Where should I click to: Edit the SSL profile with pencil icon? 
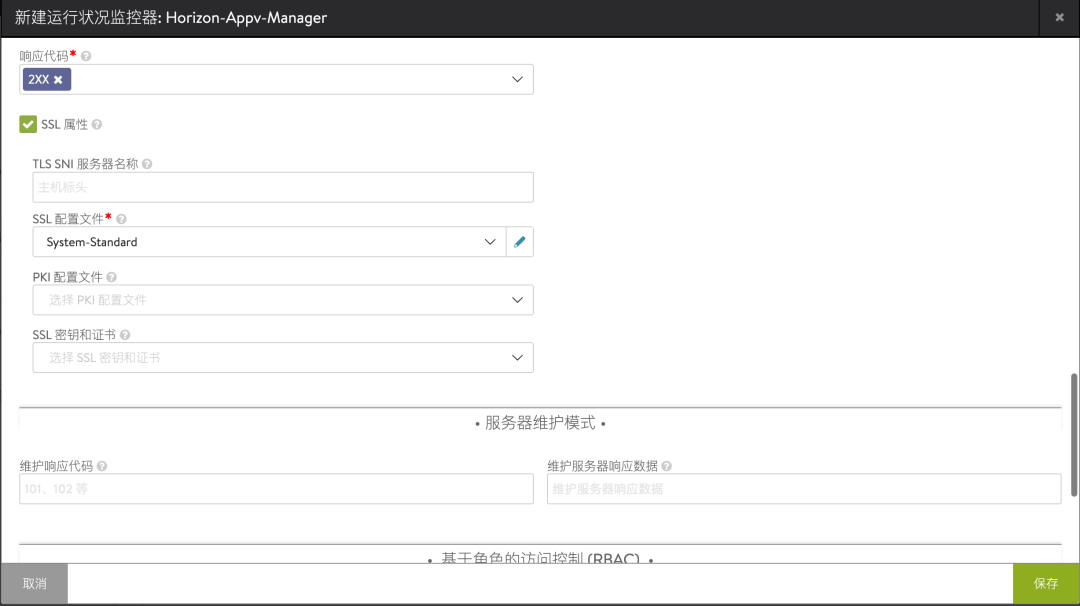(x=519, y=242)
